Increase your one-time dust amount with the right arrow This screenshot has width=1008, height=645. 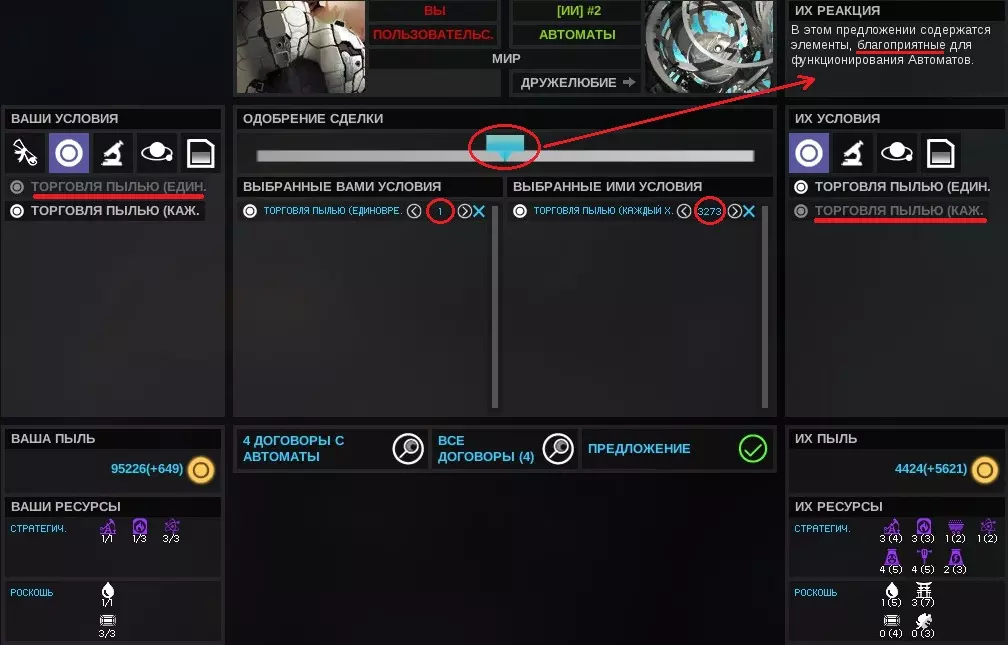pos(464,211)
